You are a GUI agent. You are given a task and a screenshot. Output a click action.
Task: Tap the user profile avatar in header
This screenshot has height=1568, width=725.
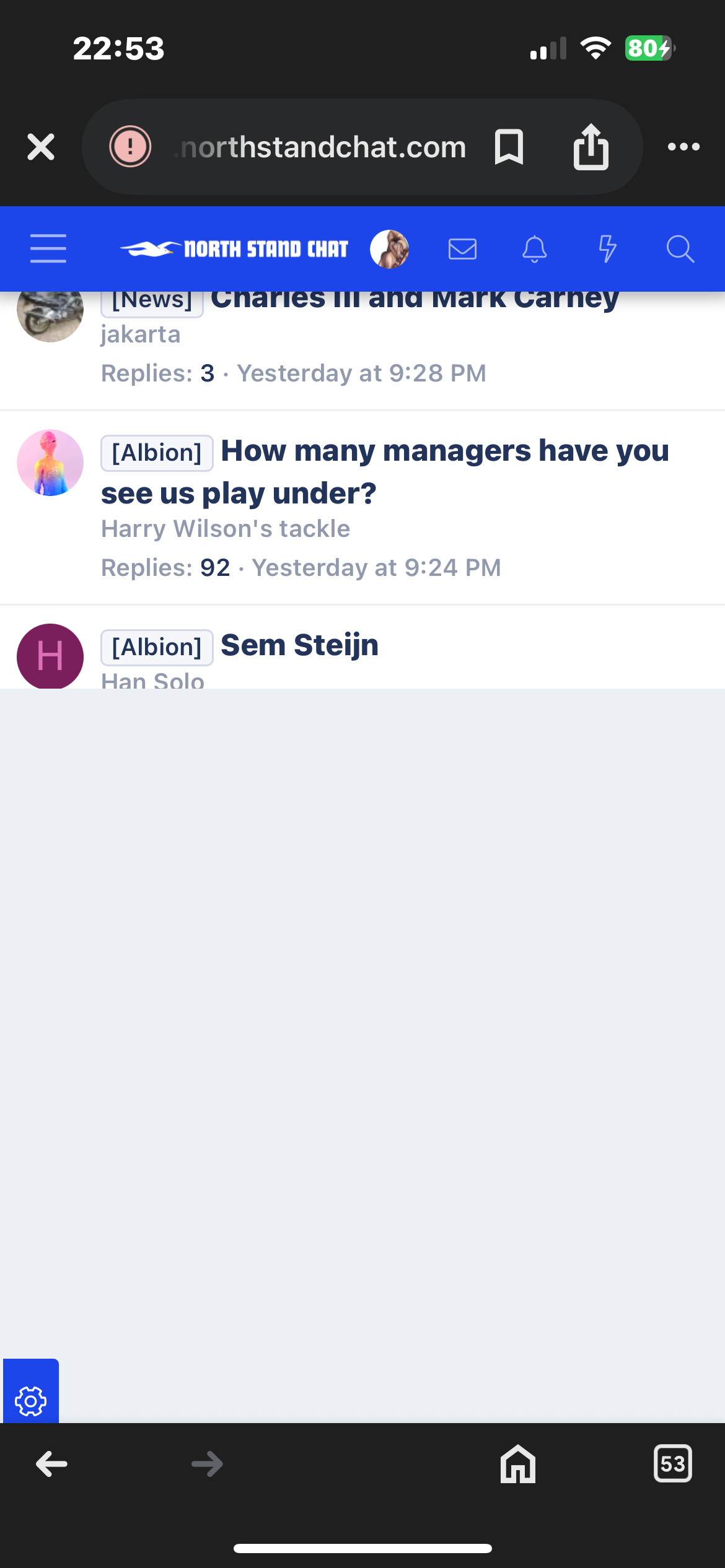389,249
